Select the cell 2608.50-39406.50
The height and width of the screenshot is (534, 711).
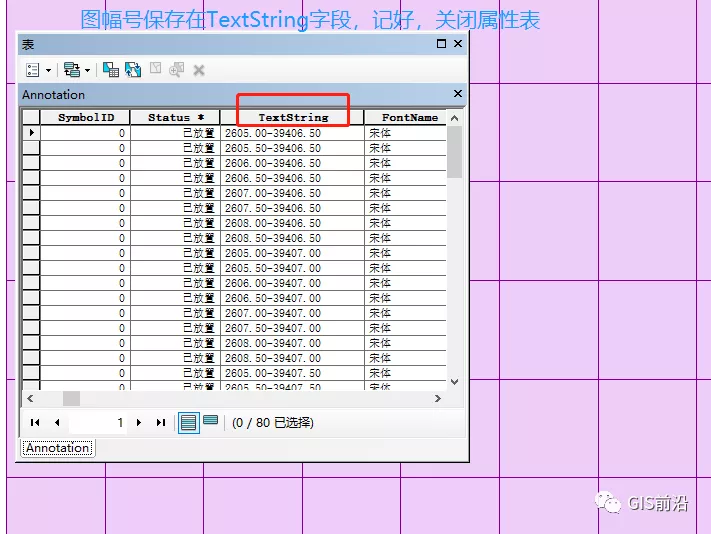coord(292,238)
